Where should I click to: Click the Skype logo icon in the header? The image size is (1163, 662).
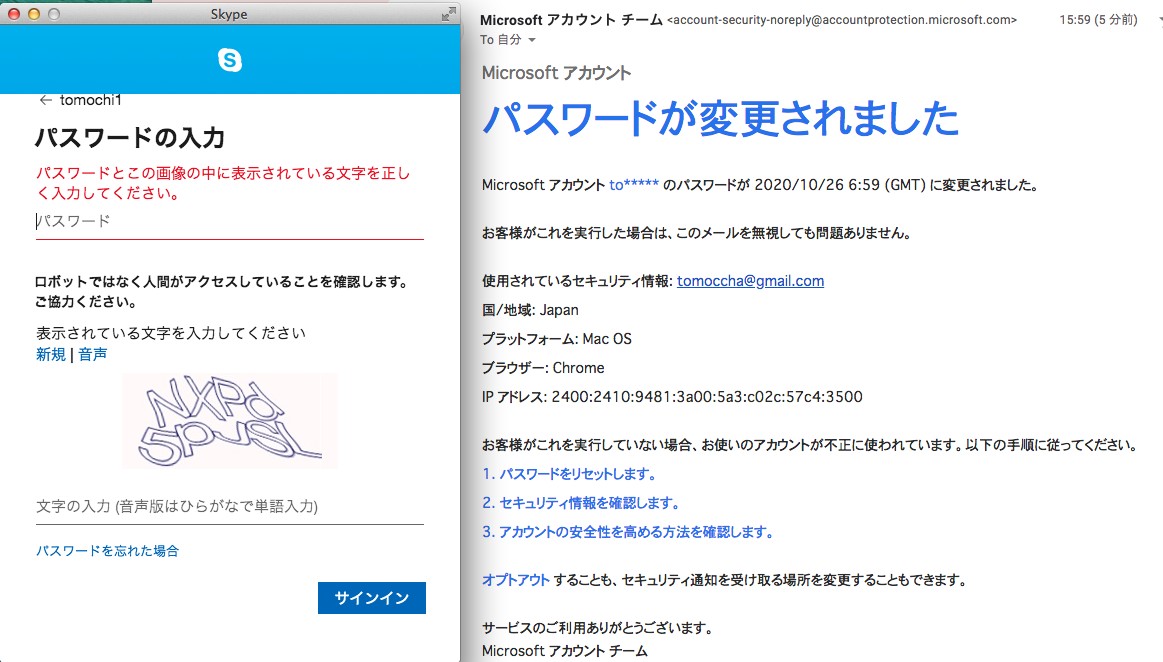[230, 60]
